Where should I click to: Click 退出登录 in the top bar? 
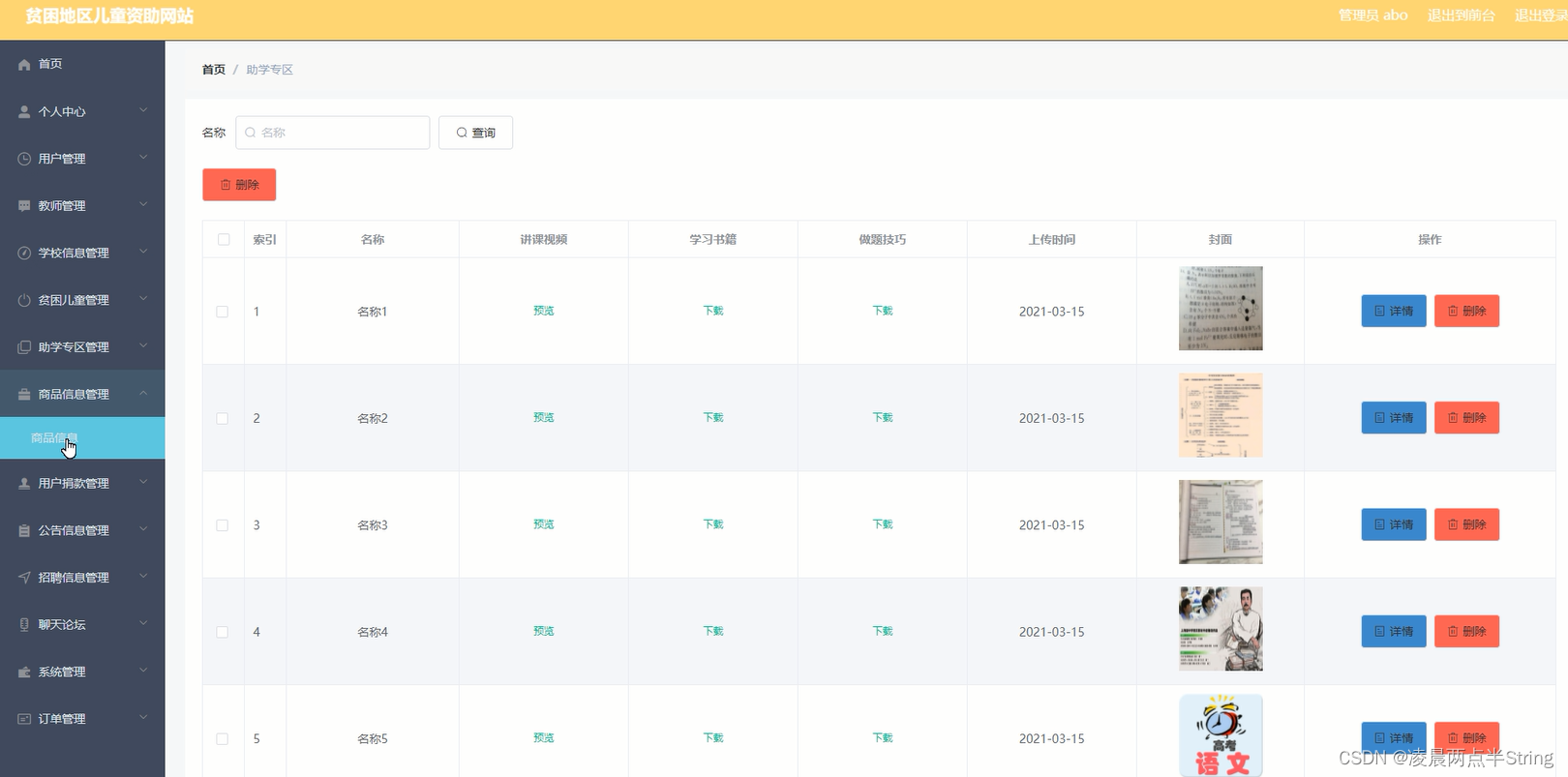point(1541,15)
